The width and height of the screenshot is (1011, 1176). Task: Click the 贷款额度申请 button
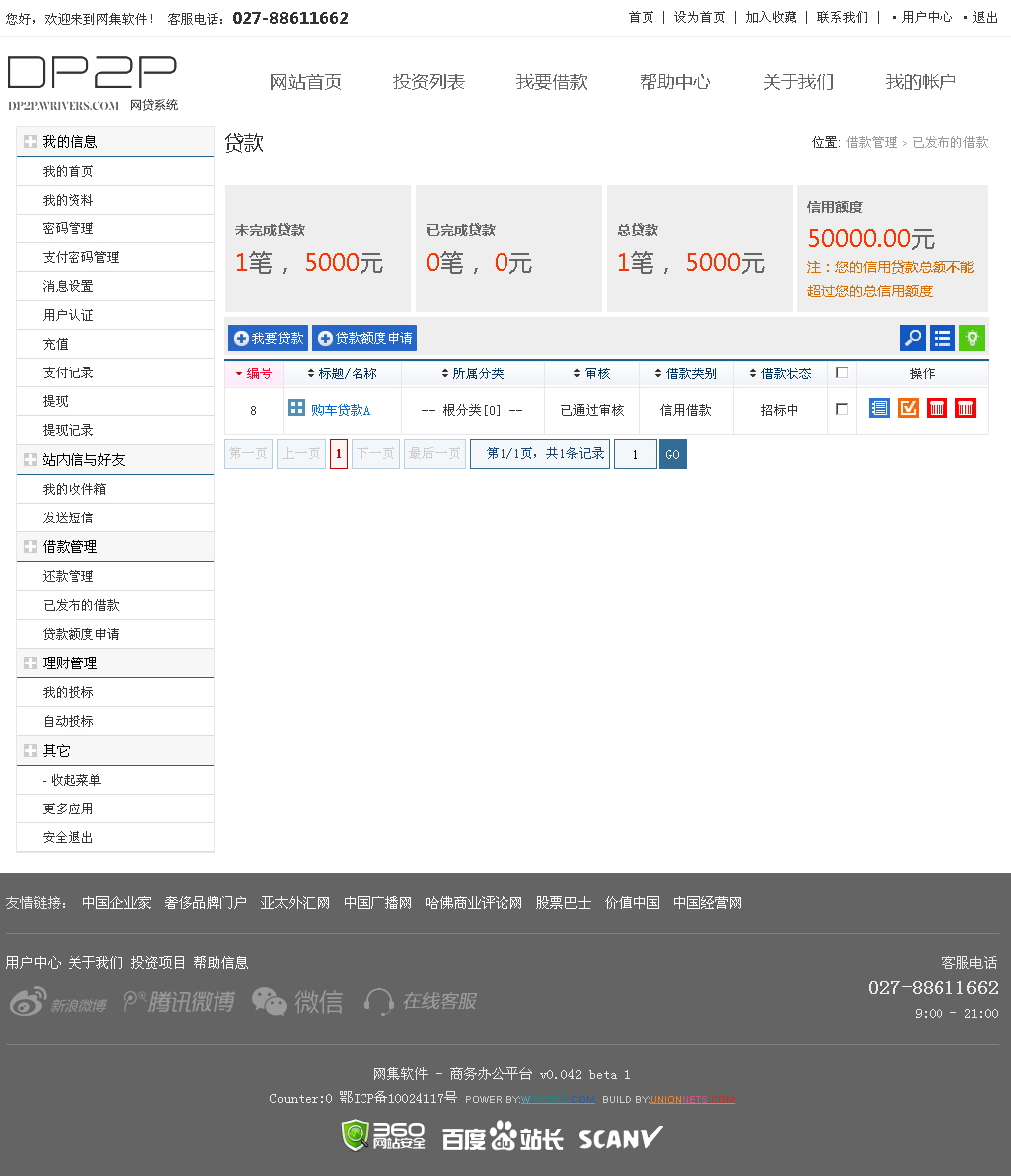click(x=364, y=338)
